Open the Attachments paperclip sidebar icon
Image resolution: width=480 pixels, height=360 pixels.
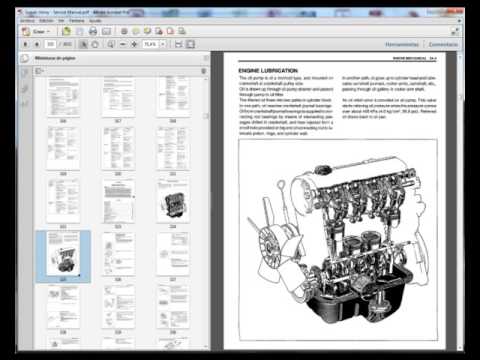25,89
